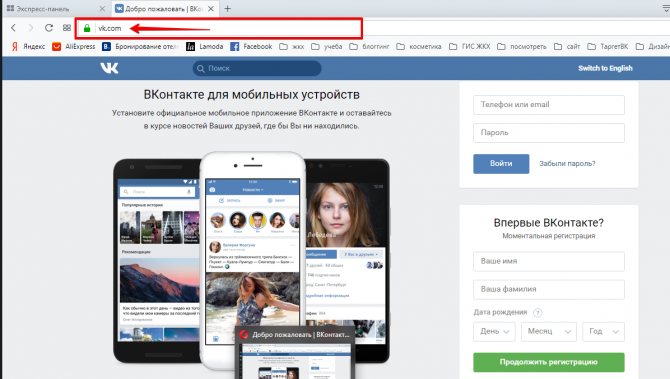Open the жкх bookmarks folder
This screenshot has height=379, width=670.
(292, 47)
